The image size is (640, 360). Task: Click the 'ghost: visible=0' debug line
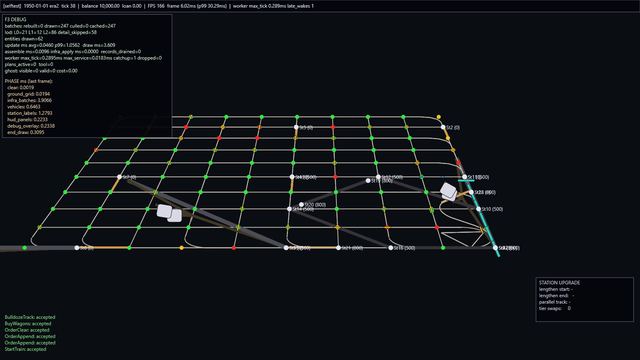point(41,71)
